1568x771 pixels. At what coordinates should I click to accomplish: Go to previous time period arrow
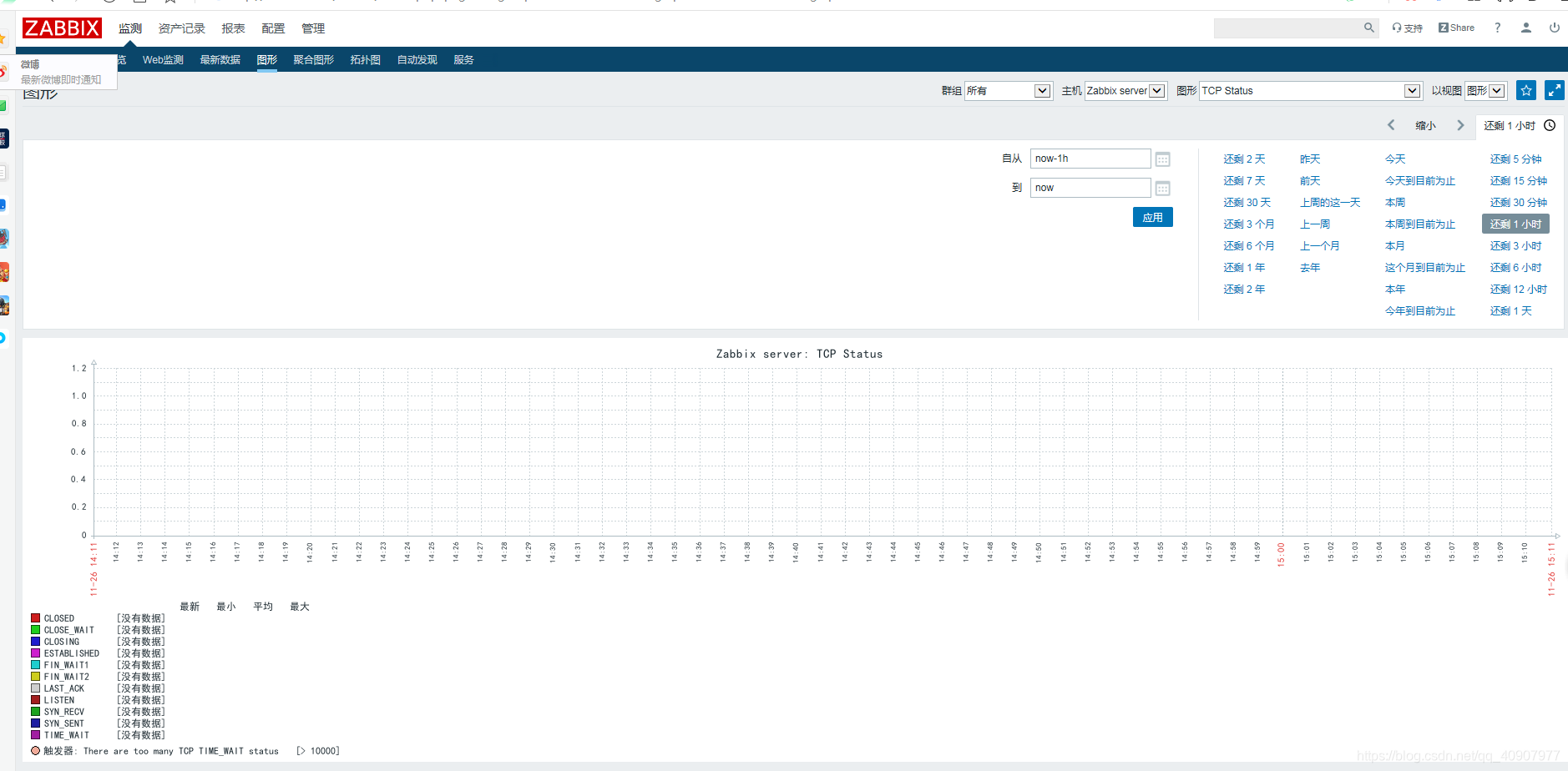click(1391, 125)
